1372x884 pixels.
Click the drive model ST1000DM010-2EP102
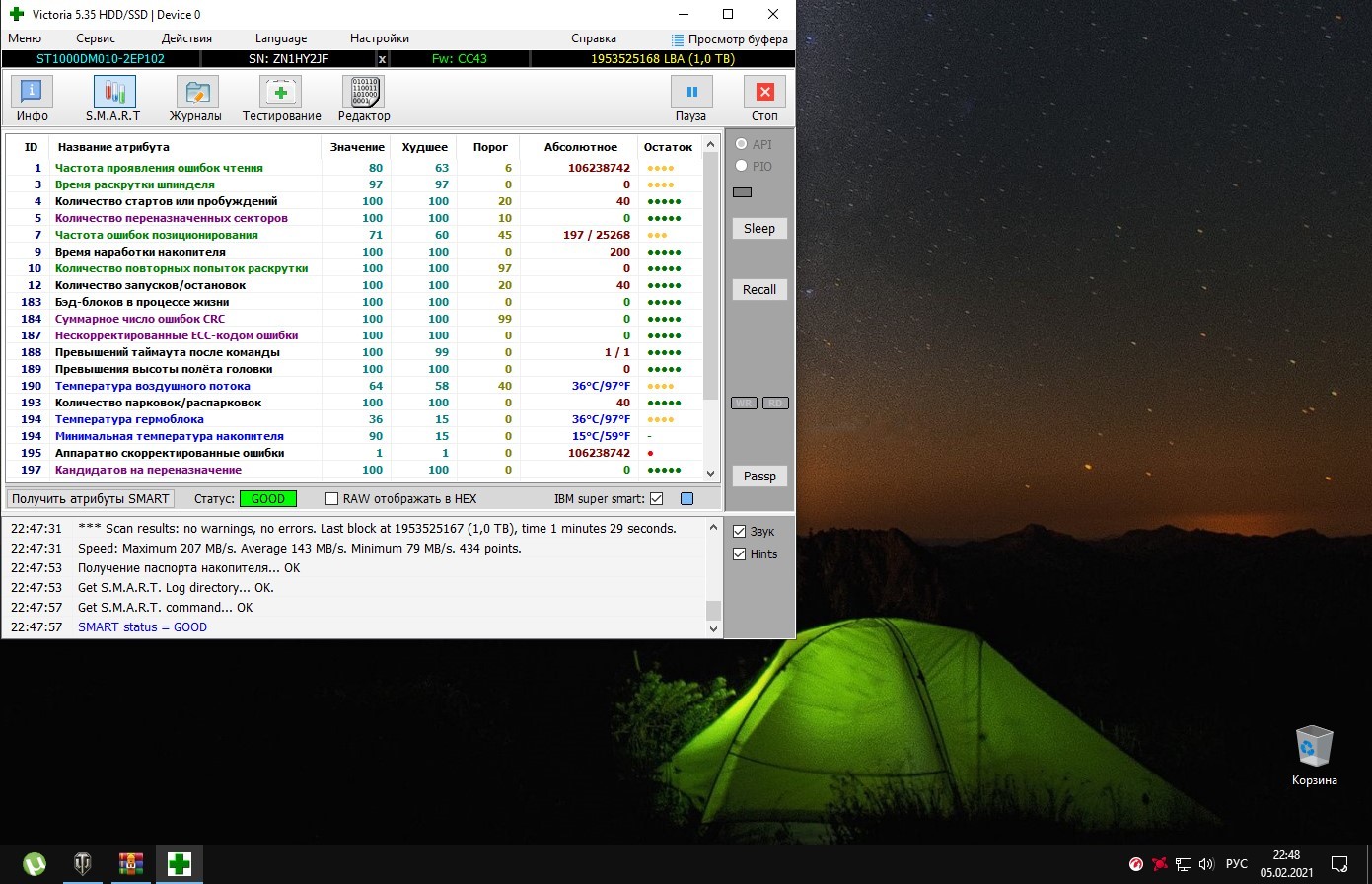click(101, 59)
